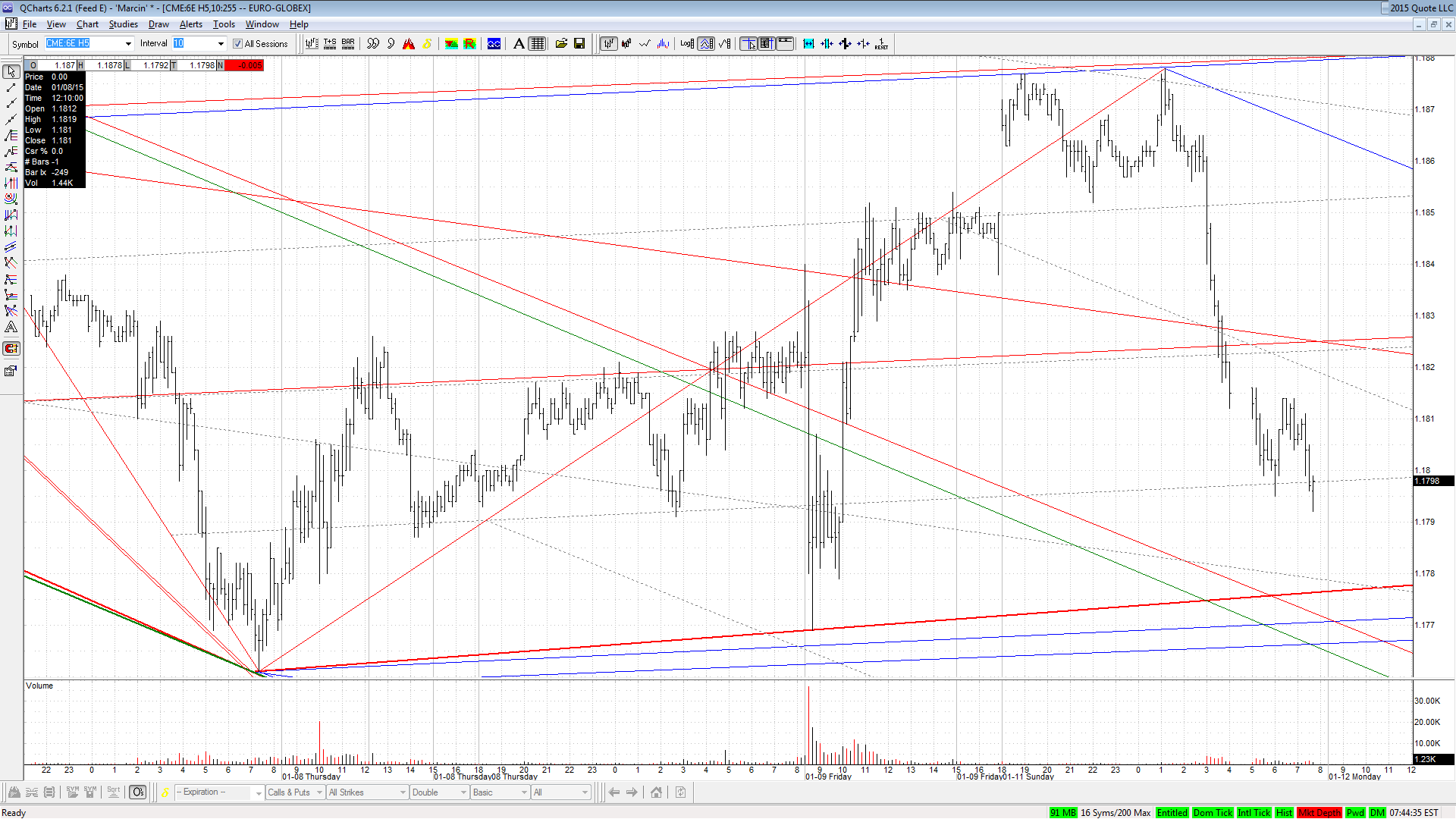Screen dimensions: 1456x819
Task: Toggle the Os button in bottom toolbar
Action: (137, 792)
